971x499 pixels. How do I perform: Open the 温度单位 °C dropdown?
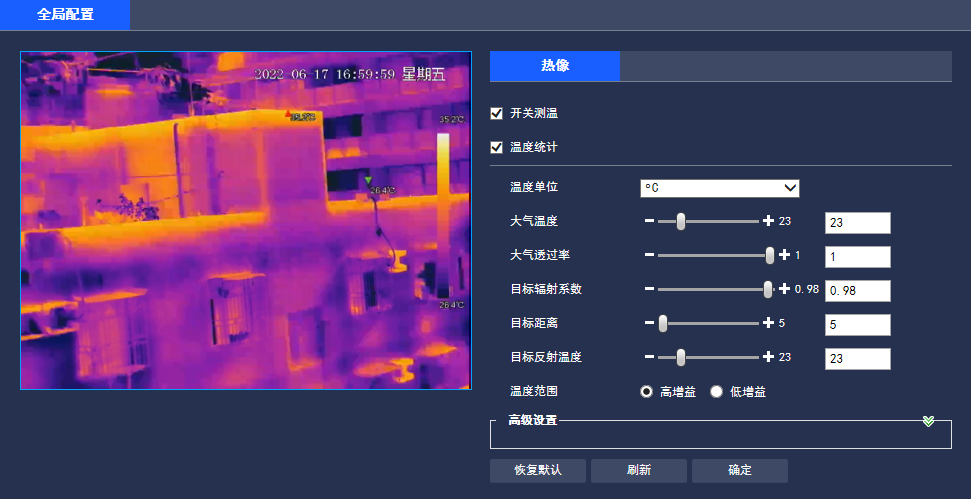pos(720,188)
